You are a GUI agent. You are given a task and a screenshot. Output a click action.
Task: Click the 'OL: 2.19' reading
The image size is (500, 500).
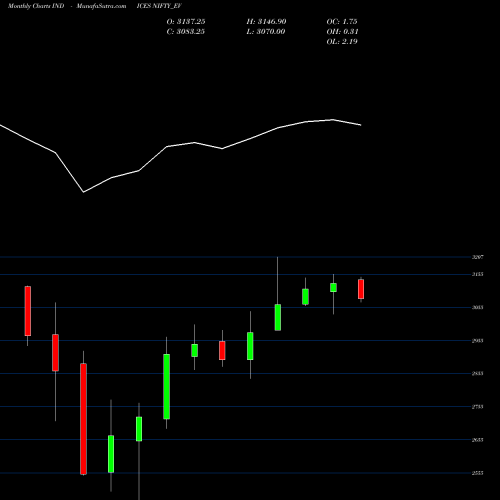(342, 42)
